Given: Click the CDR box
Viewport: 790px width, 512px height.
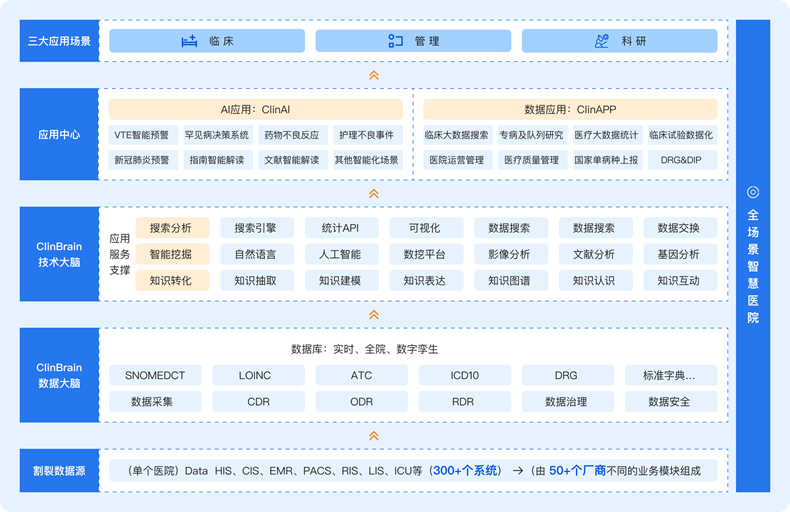Looking at the screenshot, I should [x=258, y=401].
